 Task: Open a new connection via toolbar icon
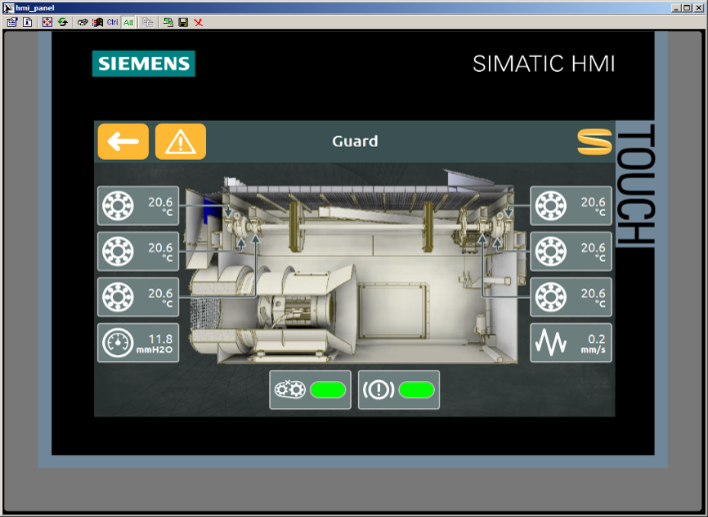click(168, 22)
